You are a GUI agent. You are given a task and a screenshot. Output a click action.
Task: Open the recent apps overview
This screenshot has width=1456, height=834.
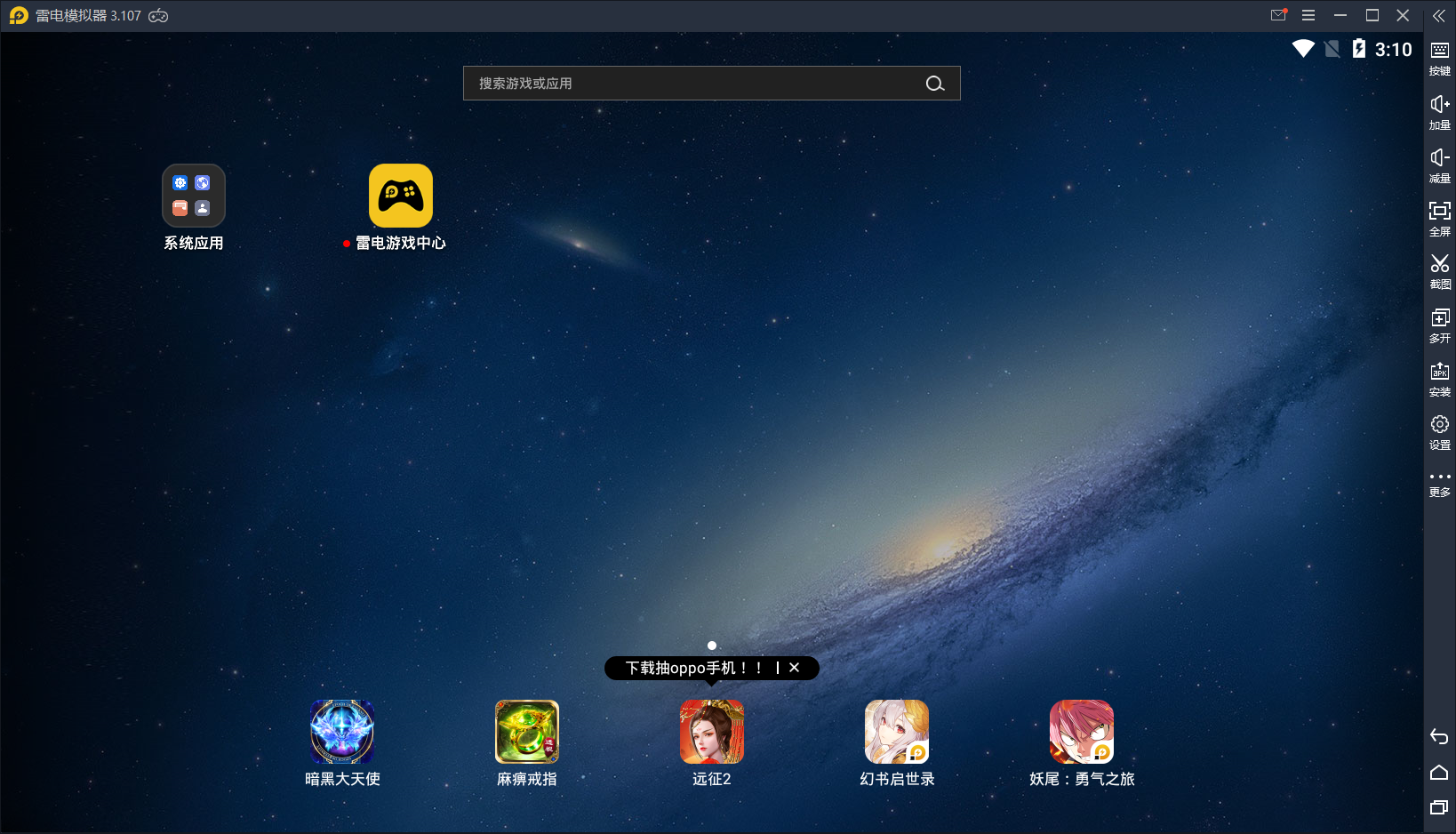pyautogui.click(x=1439, y=807)
